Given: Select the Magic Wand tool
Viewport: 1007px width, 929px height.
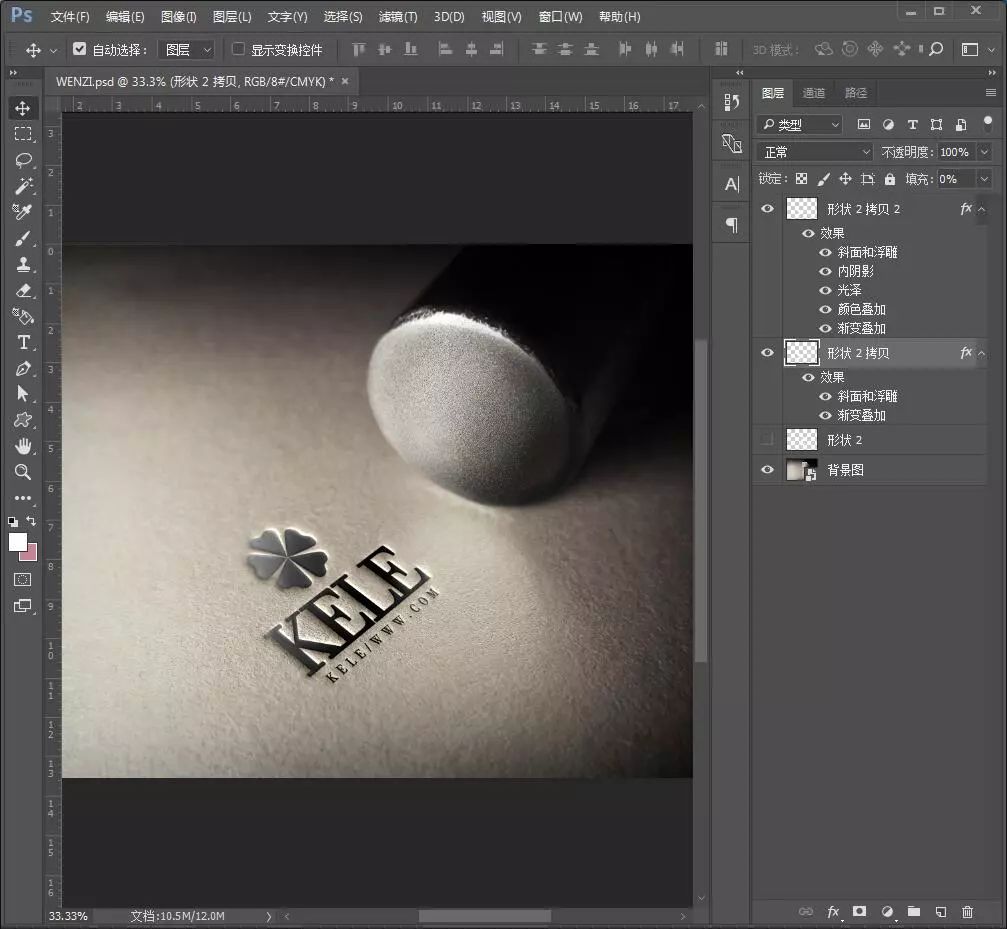Looking at the screenshot, I should click(23, 186).
